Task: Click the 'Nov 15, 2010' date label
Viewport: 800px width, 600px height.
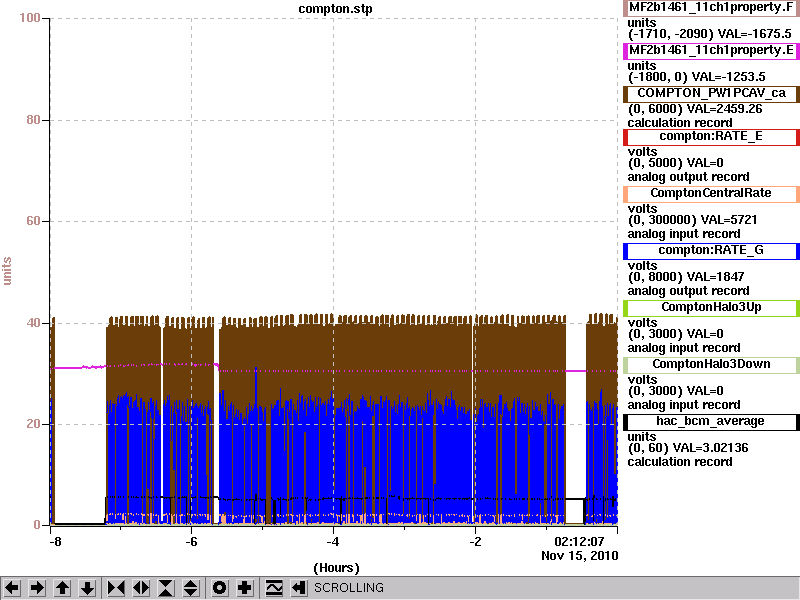Action: click(x=580, y=556)
